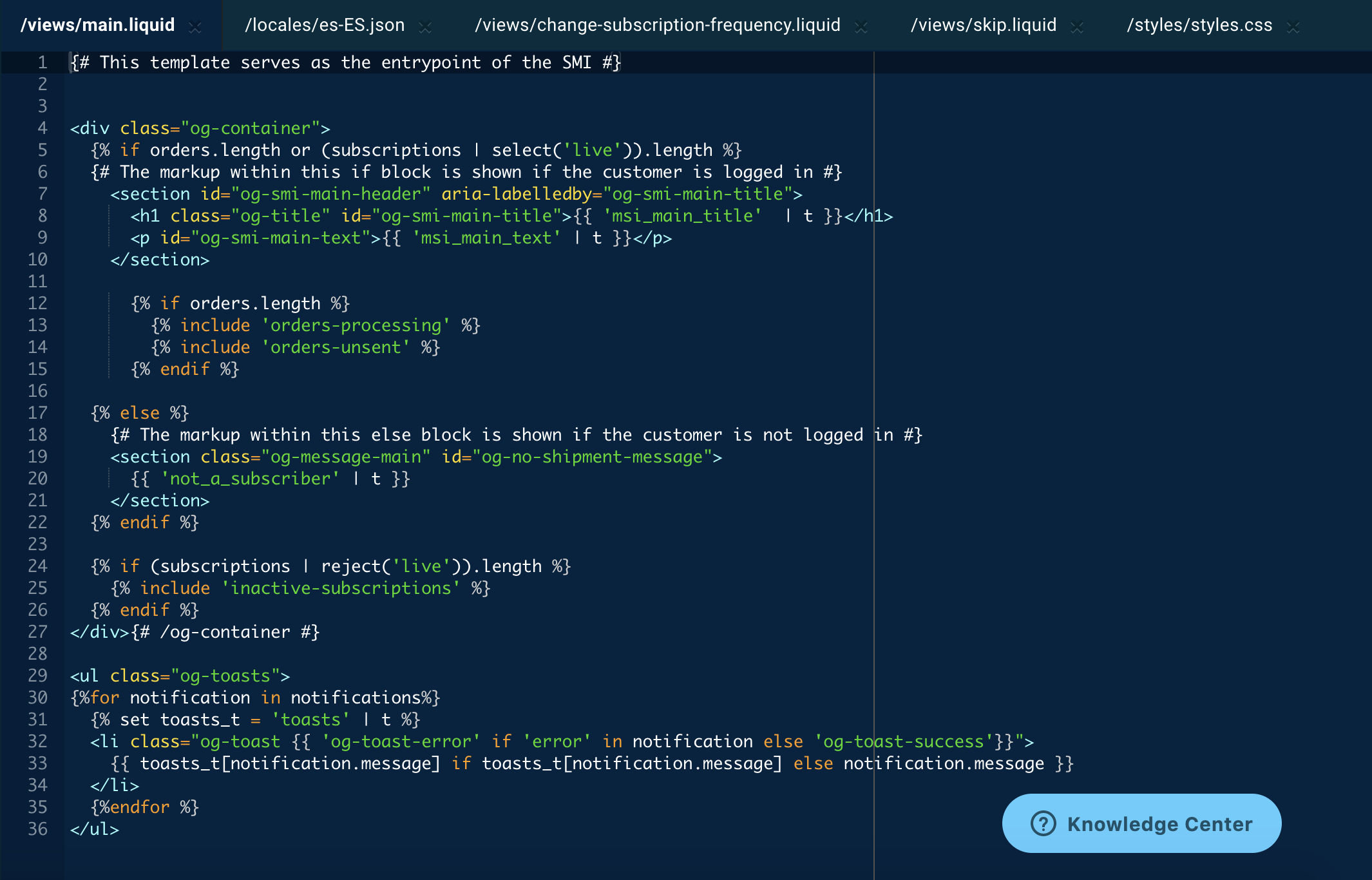Close the /locales/es-ES.json tab
The image size is (1372, 880).
pyautogui.click(x=424, y=27)
